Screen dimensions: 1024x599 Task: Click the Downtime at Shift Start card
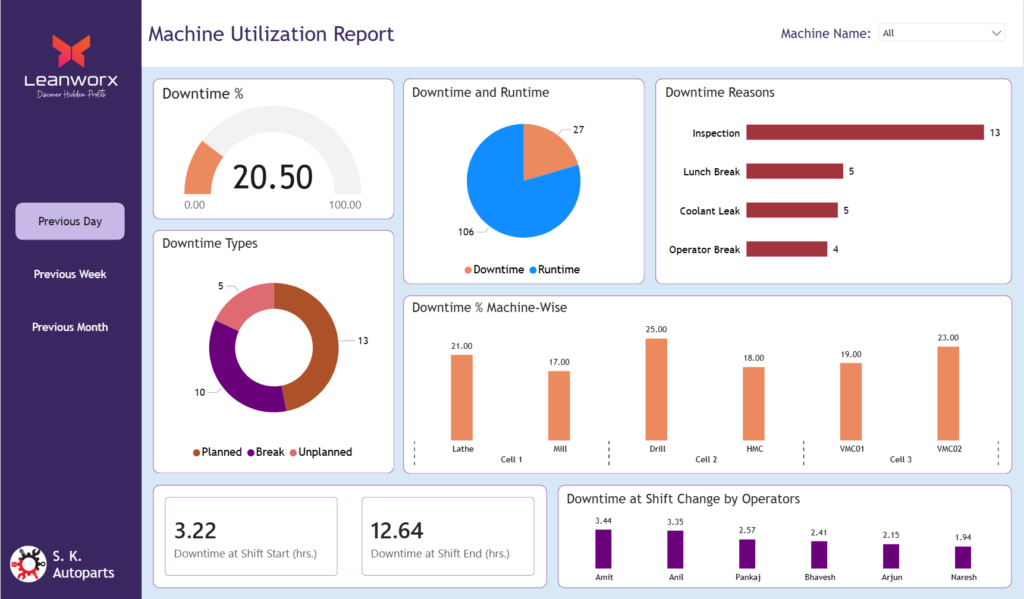point(250,537)
